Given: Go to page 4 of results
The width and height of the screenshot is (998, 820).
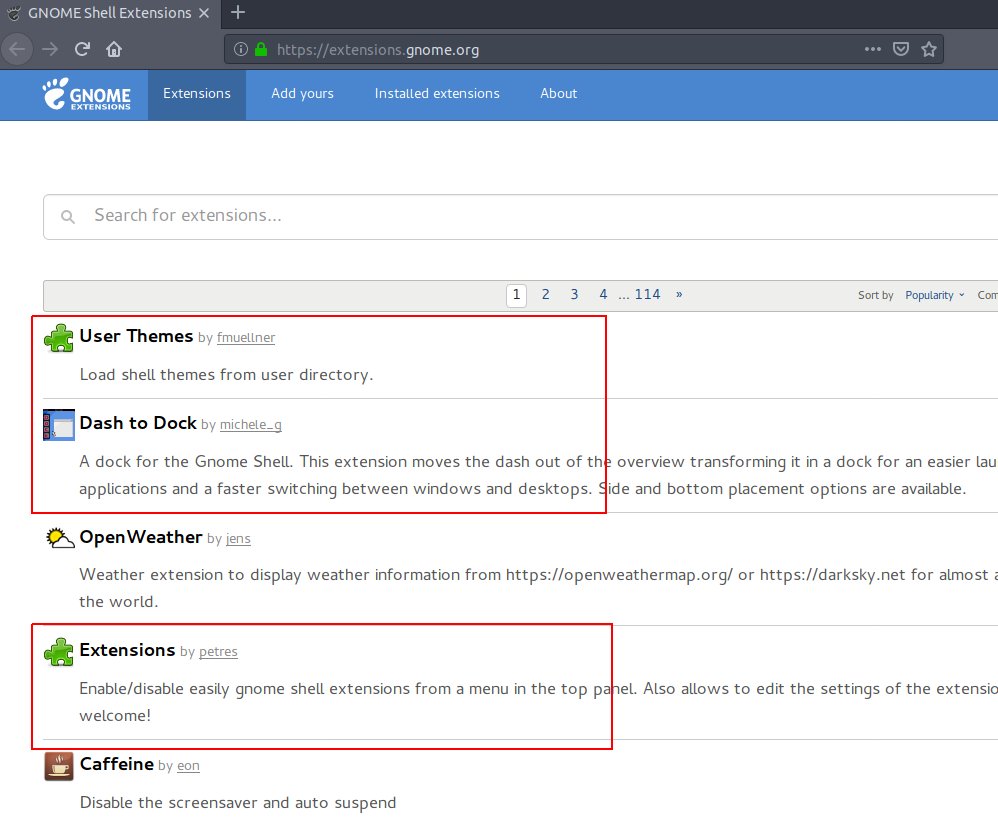Looking at the screenshot, I should point(603,295).
